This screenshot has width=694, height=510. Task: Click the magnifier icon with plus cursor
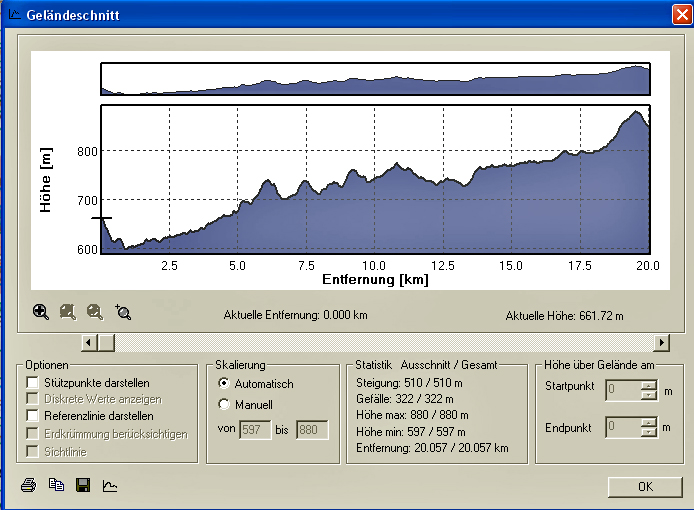coord(123,312)
